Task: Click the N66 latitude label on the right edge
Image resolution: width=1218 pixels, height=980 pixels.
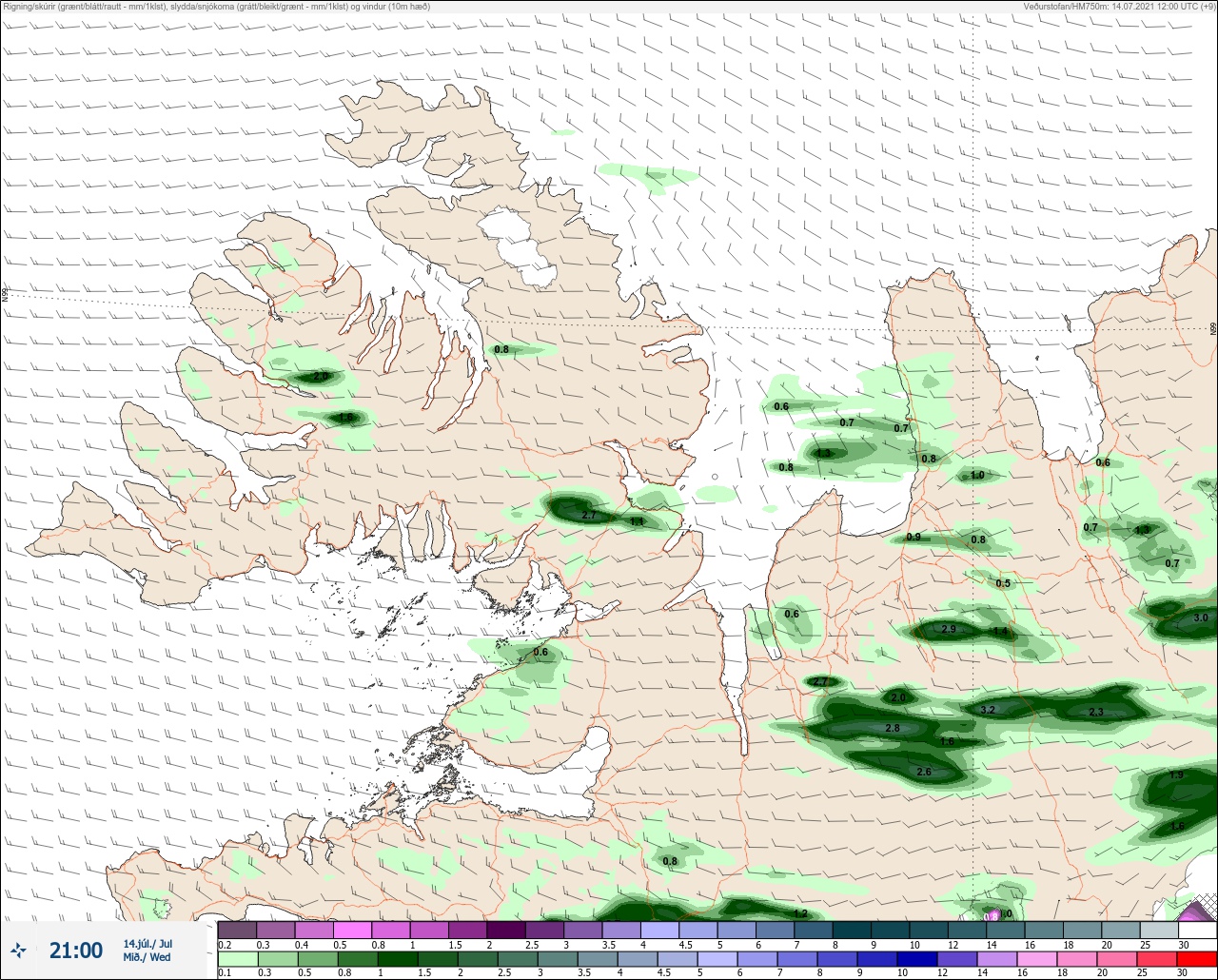Action: [x=1213, y=328]
